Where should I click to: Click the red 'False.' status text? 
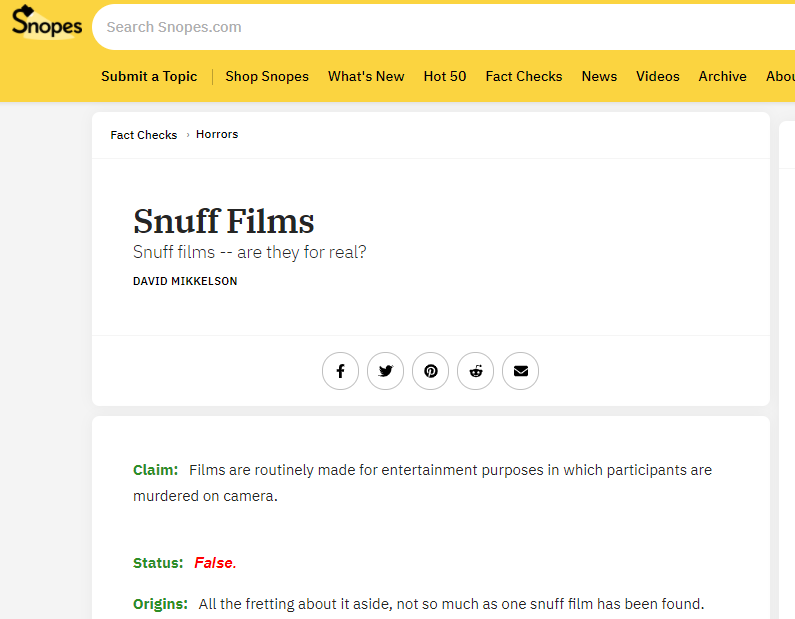(215, 563)
